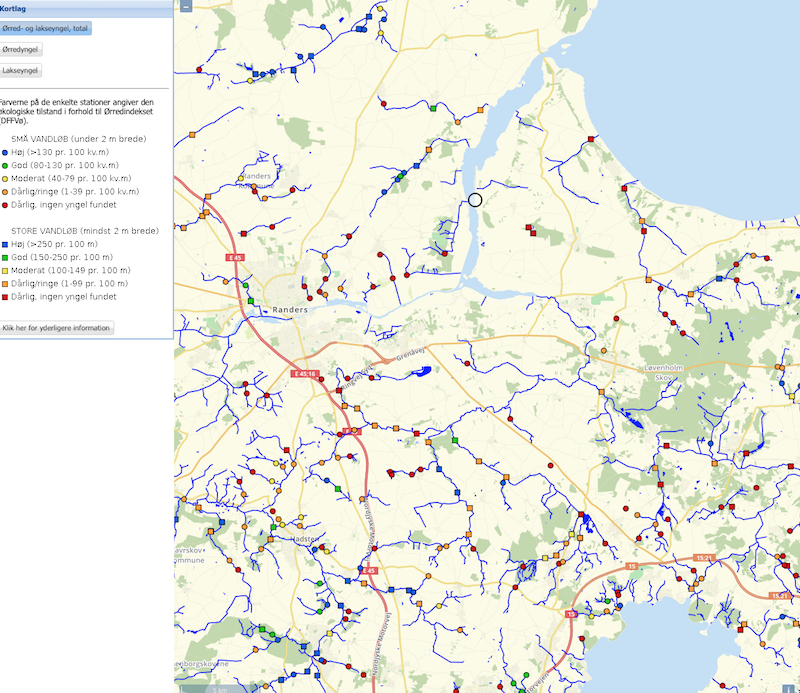Click the Ringvej Syd road label
Screen dimensions: 800x693
(358, 378)
